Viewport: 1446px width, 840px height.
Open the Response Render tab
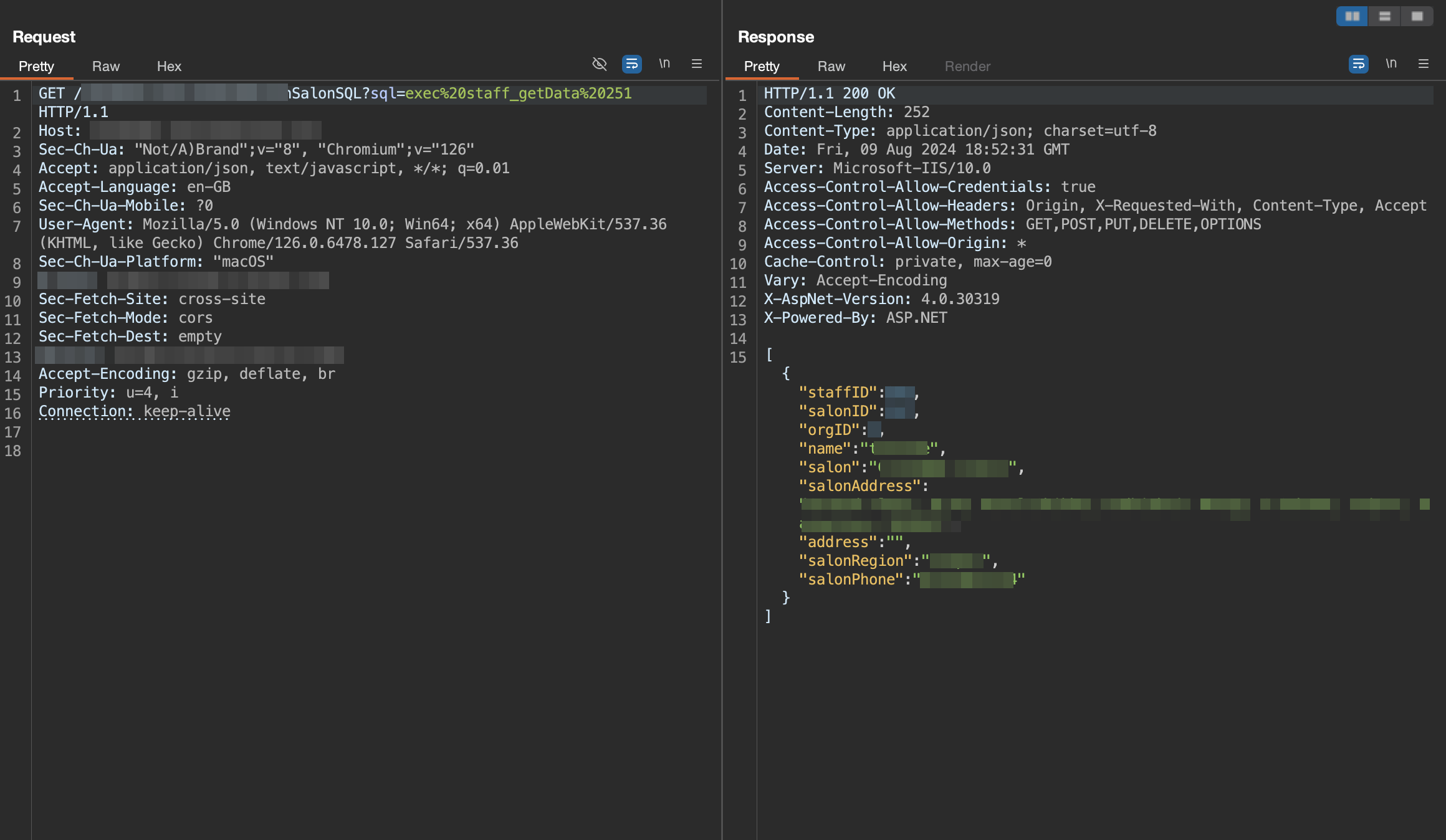967,66
